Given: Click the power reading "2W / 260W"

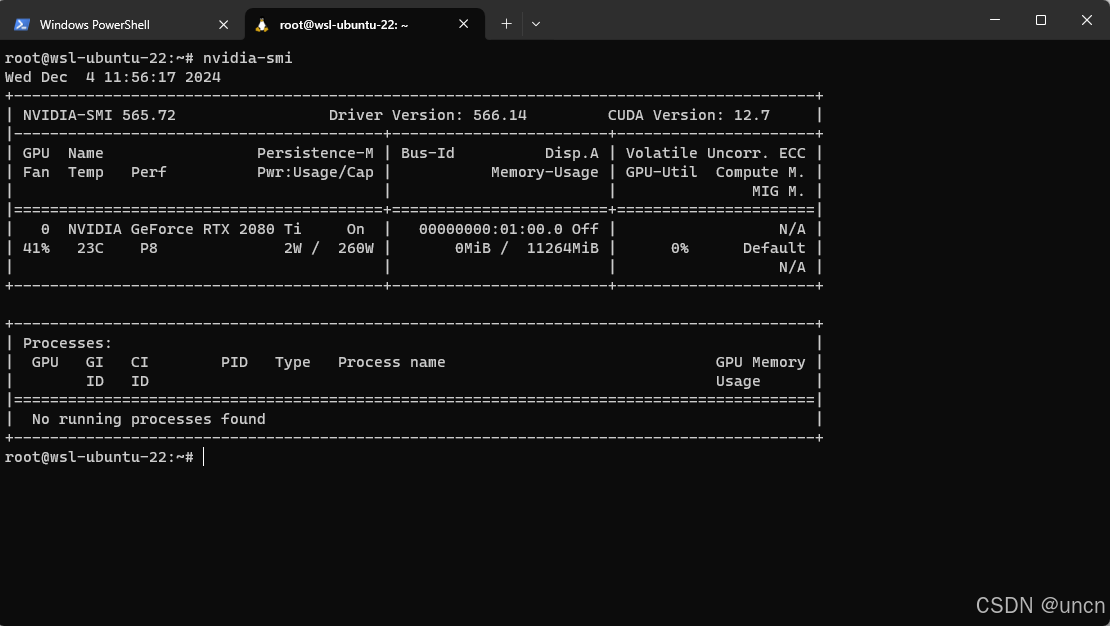Looking at the screenshot, I should [x=328, y=249].
